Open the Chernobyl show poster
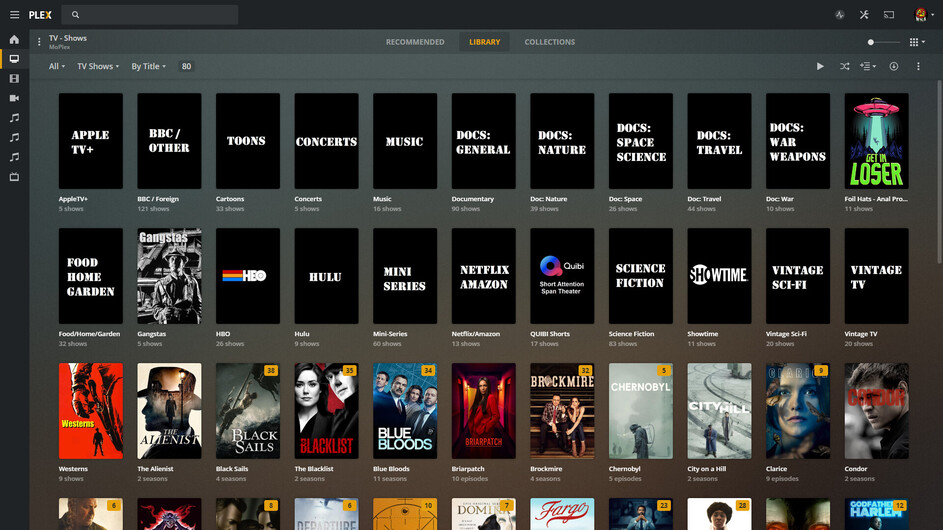Viewport: 943px width, 530px height. click(x=640, y=411)
